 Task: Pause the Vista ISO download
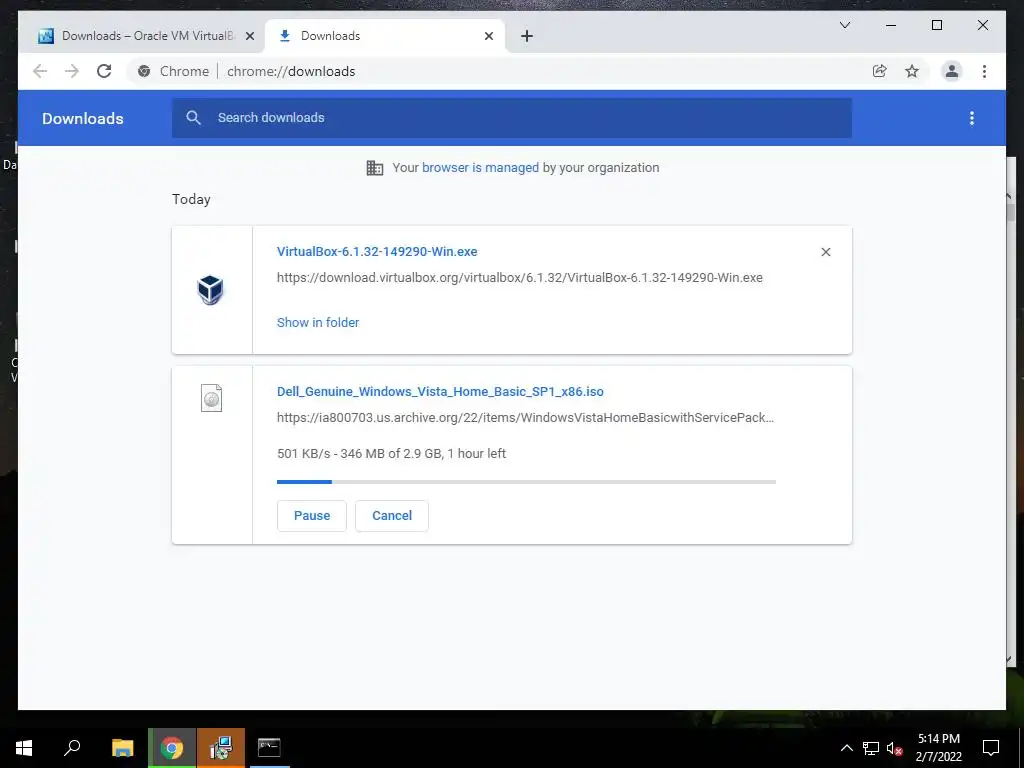(x=312, y=516)
